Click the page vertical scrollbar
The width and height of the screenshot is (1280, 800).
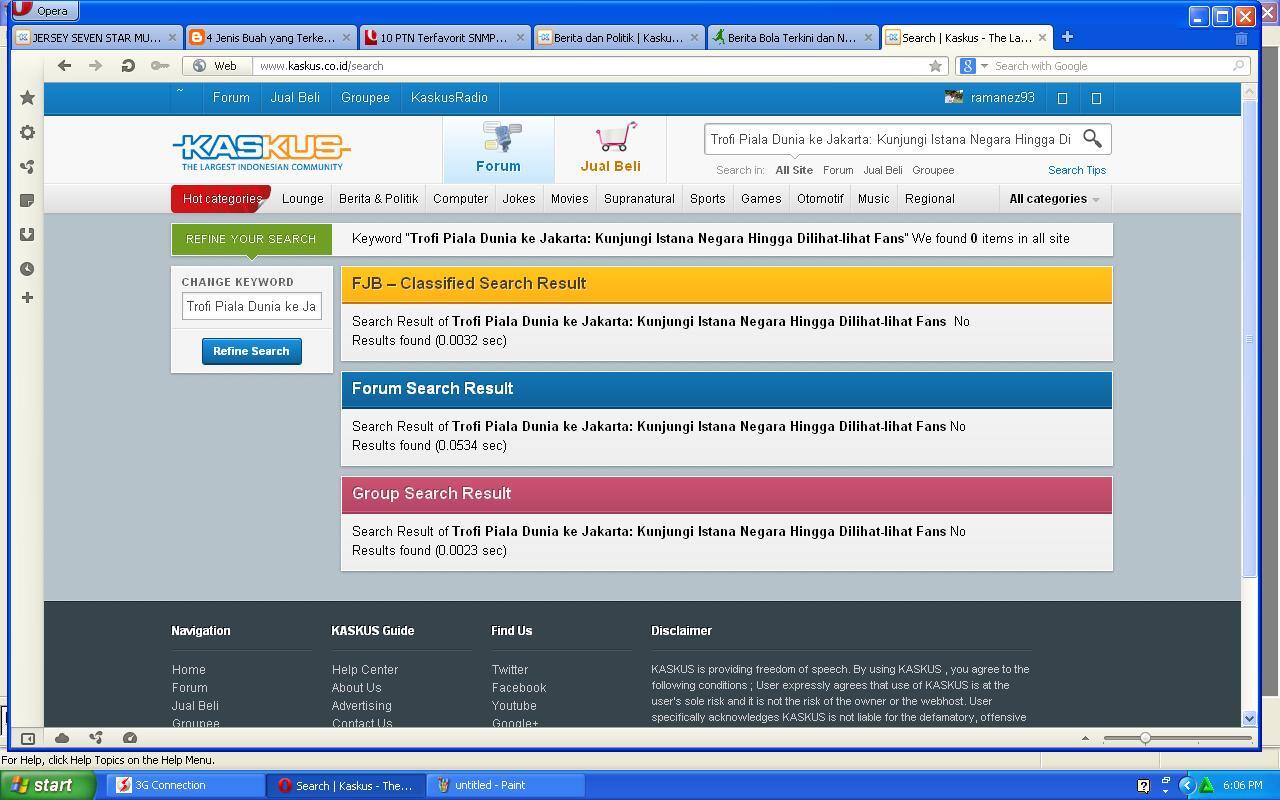[x=1248, y=339]
